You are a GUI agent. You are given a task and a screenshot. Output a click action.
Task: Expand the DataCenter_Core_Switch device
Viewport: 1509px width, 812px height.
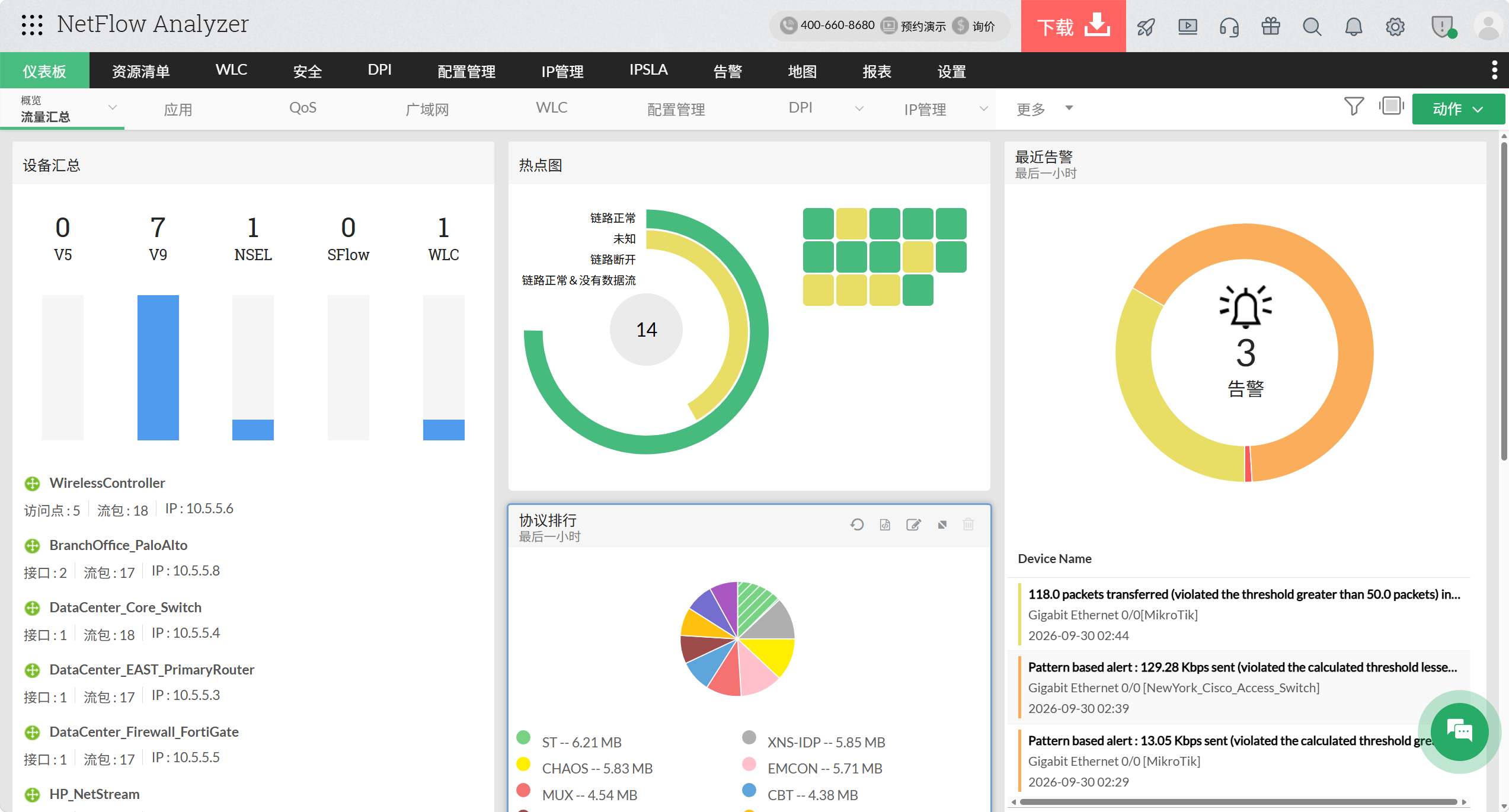tap(32, 608)
